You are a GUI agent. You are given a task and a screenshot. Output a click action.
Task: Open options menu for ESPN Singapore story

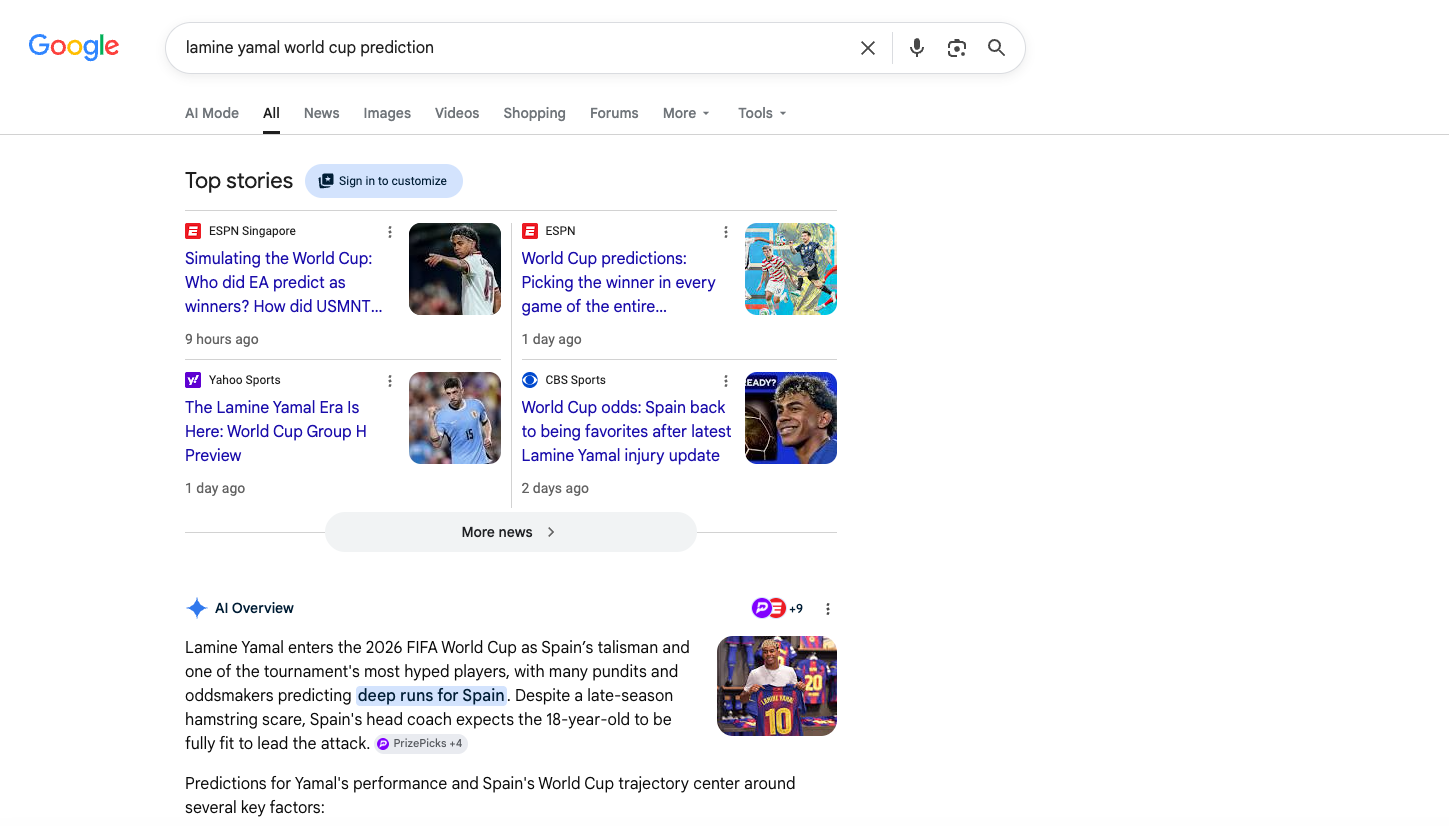tap(390, 232)
